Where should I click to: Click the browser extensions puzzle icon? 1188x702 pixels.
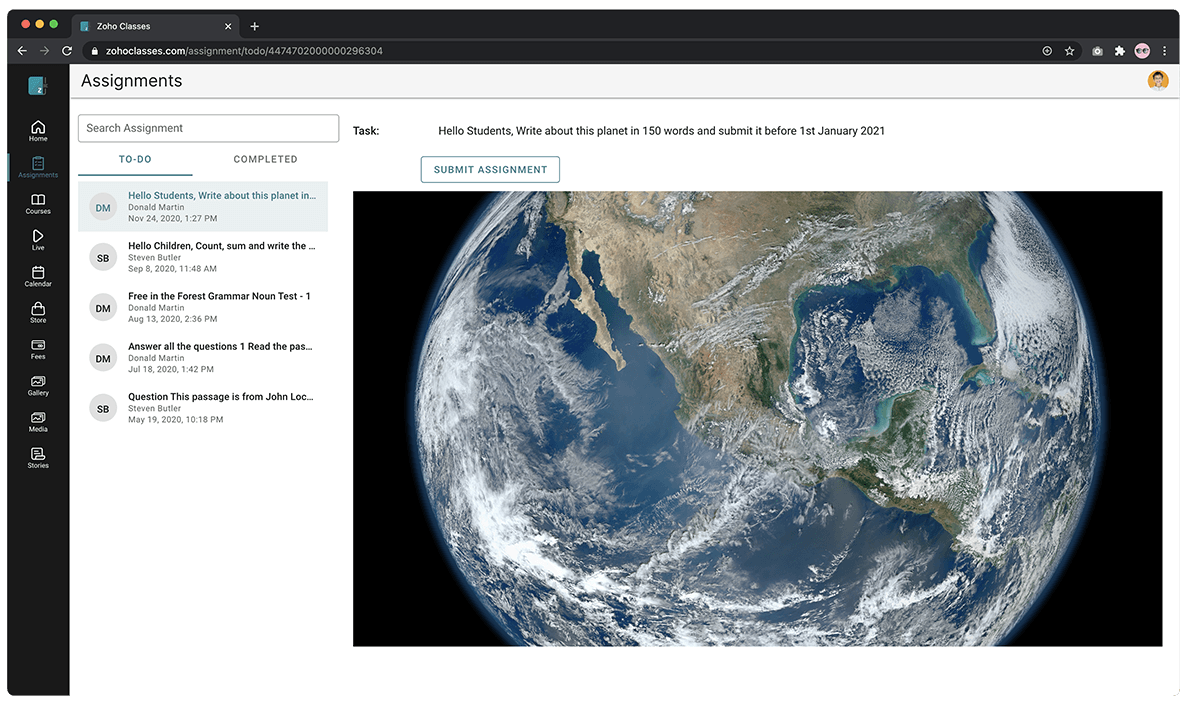[1119, 50]
